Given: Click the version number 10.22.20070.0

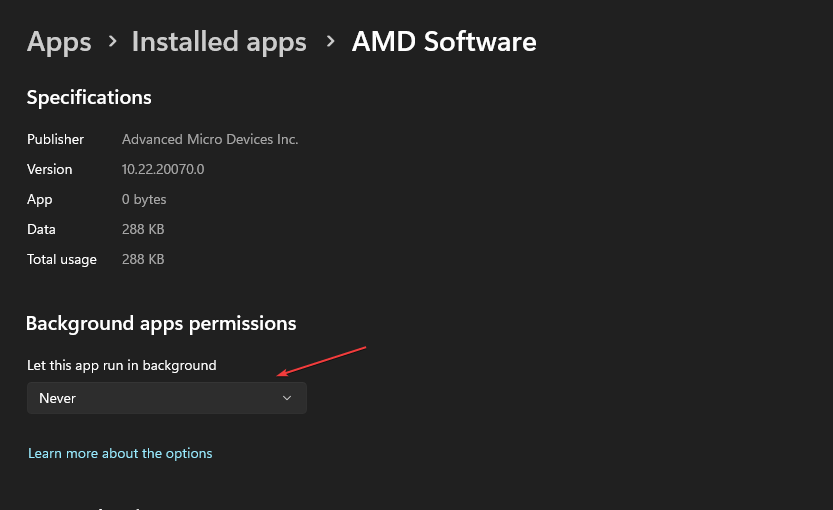Looking at the screenshot, I should pos(163,169).
